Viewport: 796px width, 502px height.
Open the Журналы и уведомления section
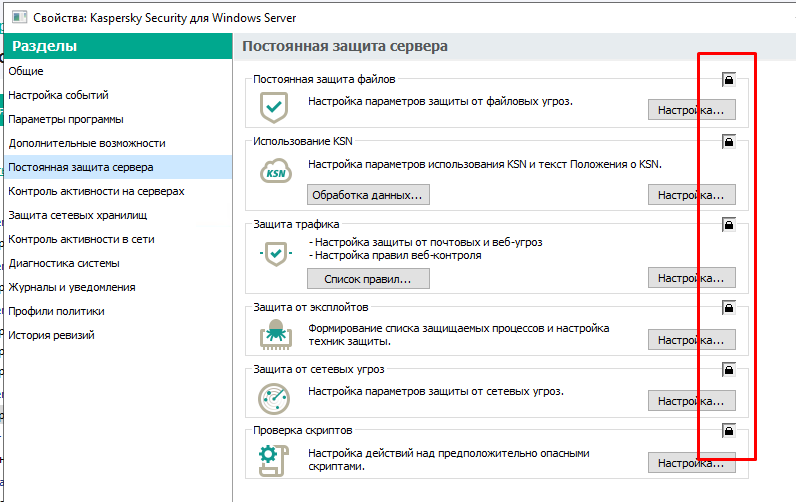coord(71,287)
